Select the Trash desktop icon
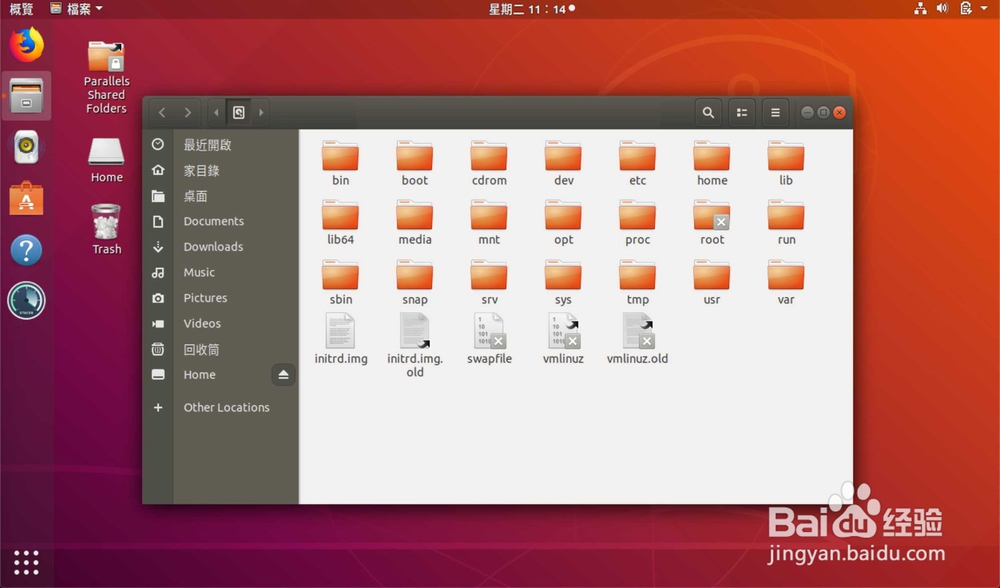Image resolution: width=1000 pixels, height=588 pixels. coord(107,230)
